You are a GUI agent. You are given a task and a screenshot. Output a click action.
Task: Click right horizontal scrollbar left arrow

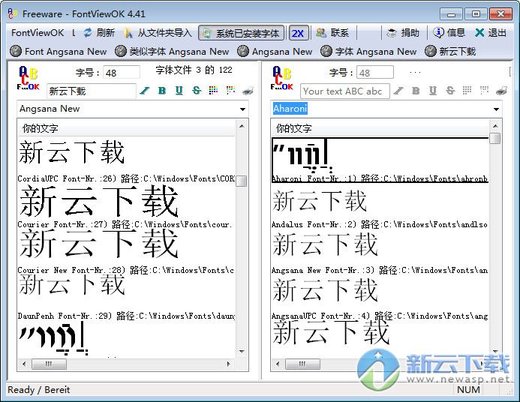[x=278, y=364]
